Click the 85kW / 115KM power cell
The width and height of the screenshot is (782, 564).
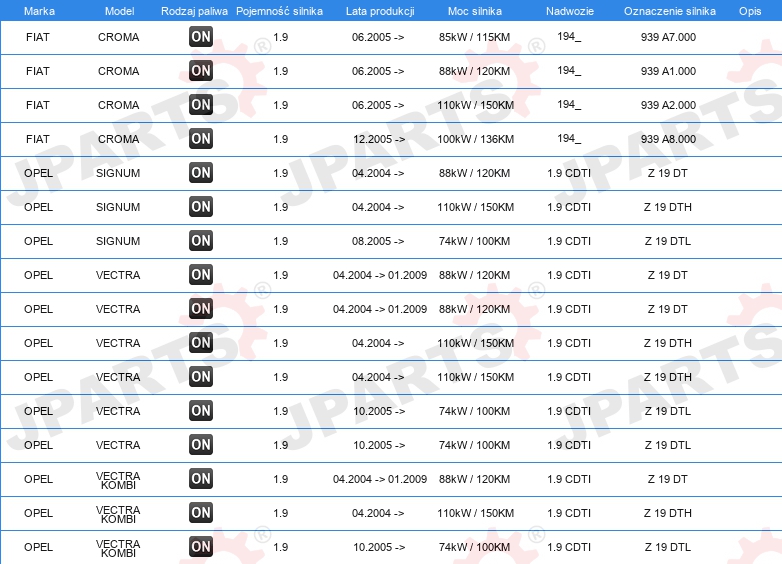(474, 37)
